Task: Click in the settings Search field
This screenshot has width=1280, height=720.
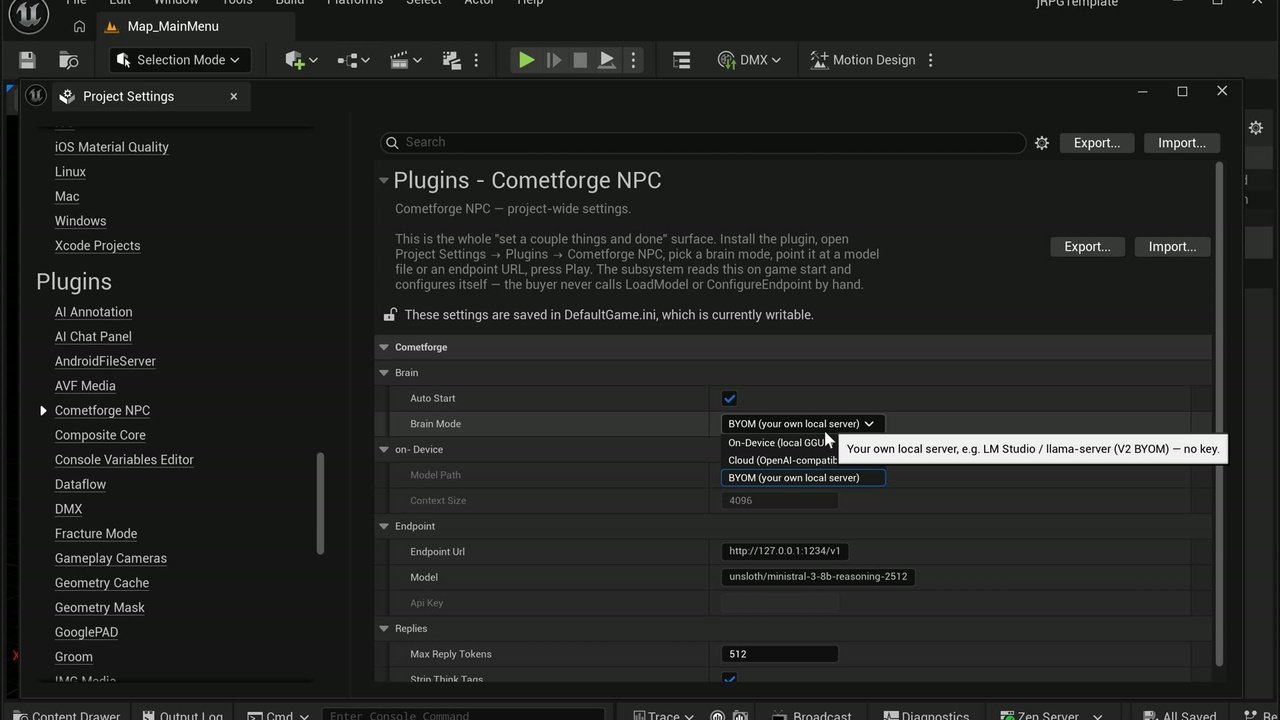Action: click(x=703, y=142)
